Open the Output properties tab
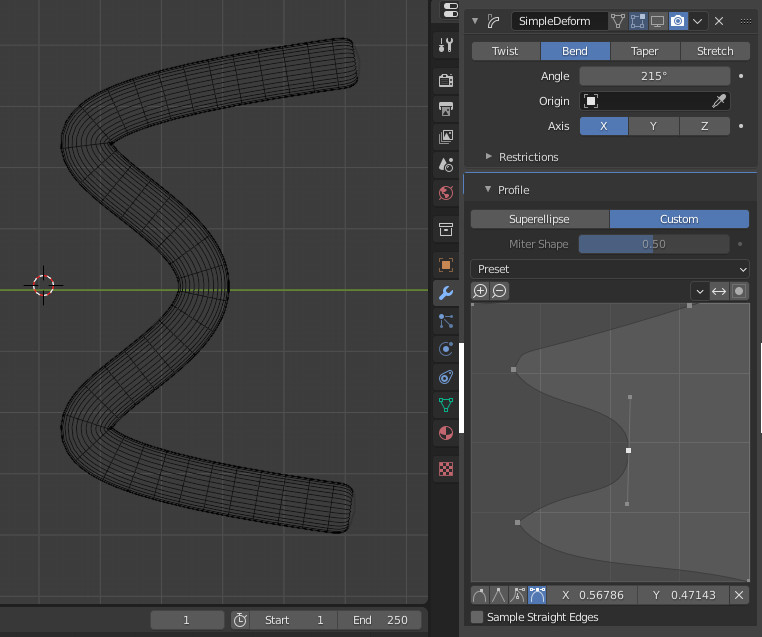 tap(446, 108)
